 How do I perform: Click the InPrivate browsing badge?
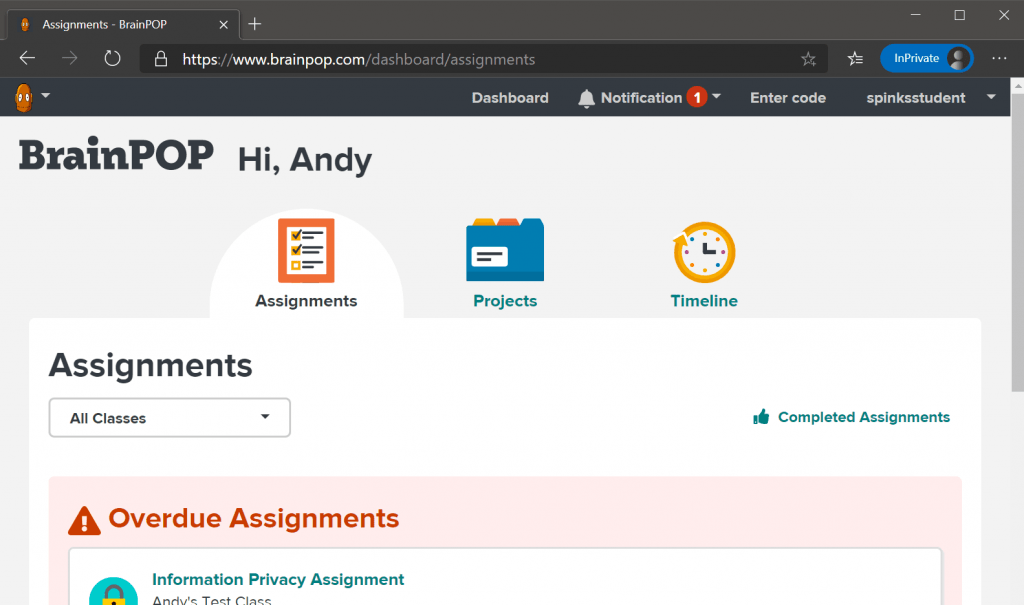(925, 58)
